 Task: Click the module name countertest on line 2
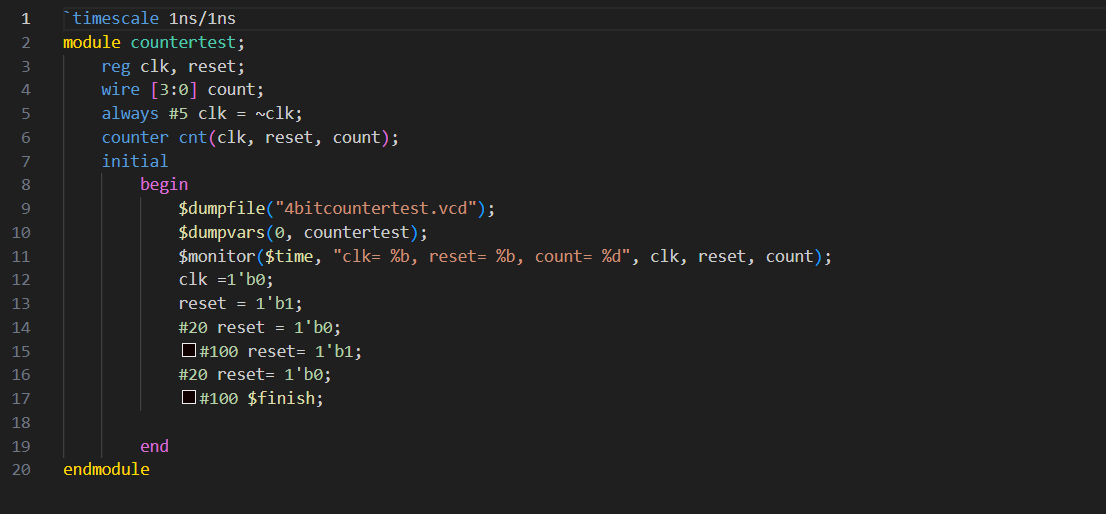click(x=183, y=42)
